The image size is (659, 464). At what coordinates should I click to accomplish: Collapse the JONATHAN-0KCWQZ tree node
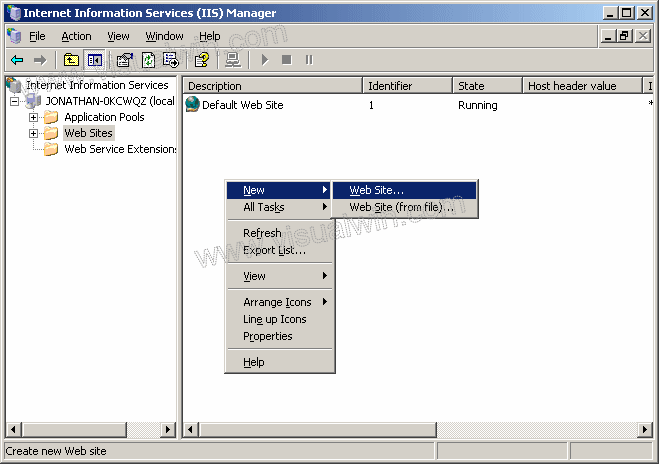14,101
